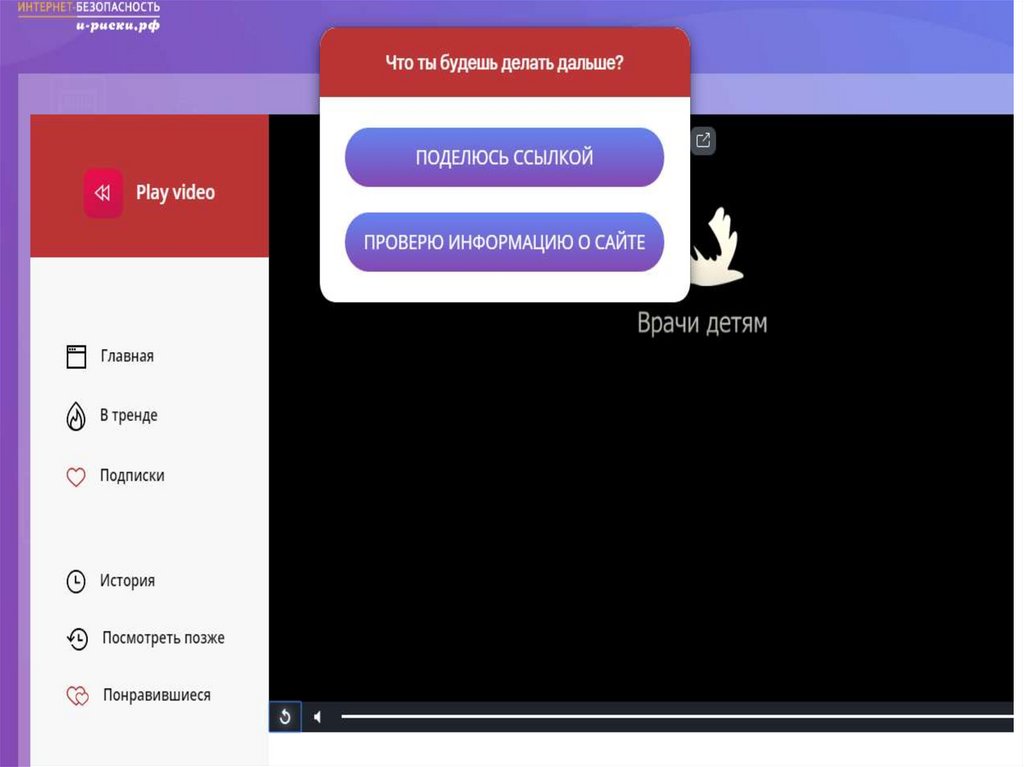Open the Главная menu item
This screenshot has width=1024, height=767.
pyautogui.click(x=127, y=357)
